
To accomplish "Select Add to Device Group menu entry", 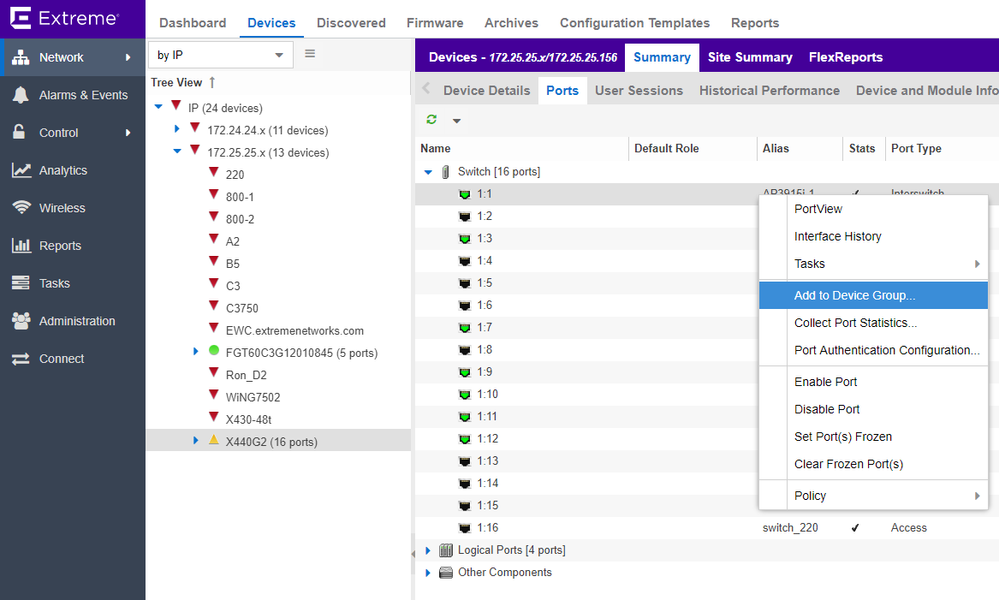I will (854, 296).
